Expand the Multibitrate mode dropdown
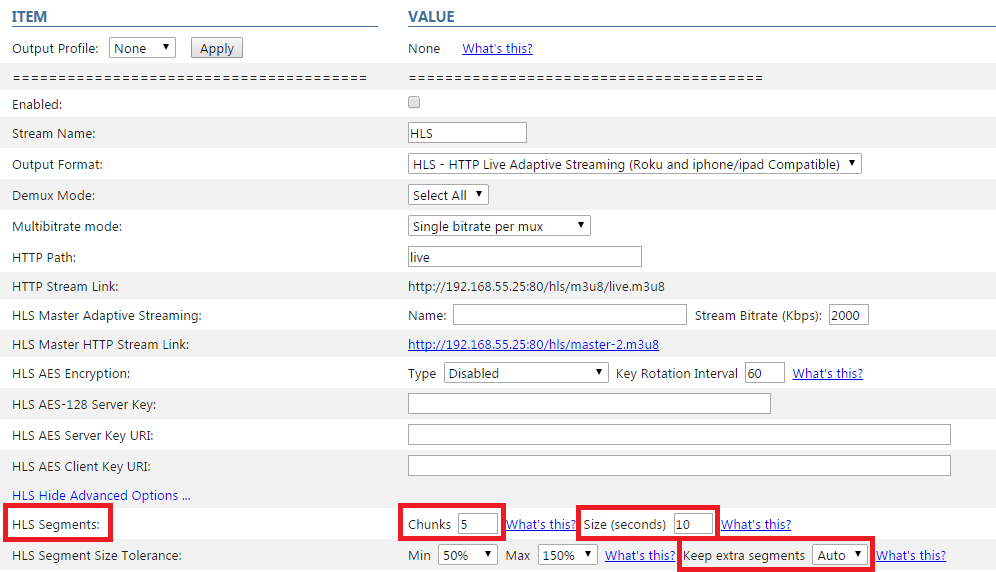Viewport: 996px width, 572px height. pos(499,226)
